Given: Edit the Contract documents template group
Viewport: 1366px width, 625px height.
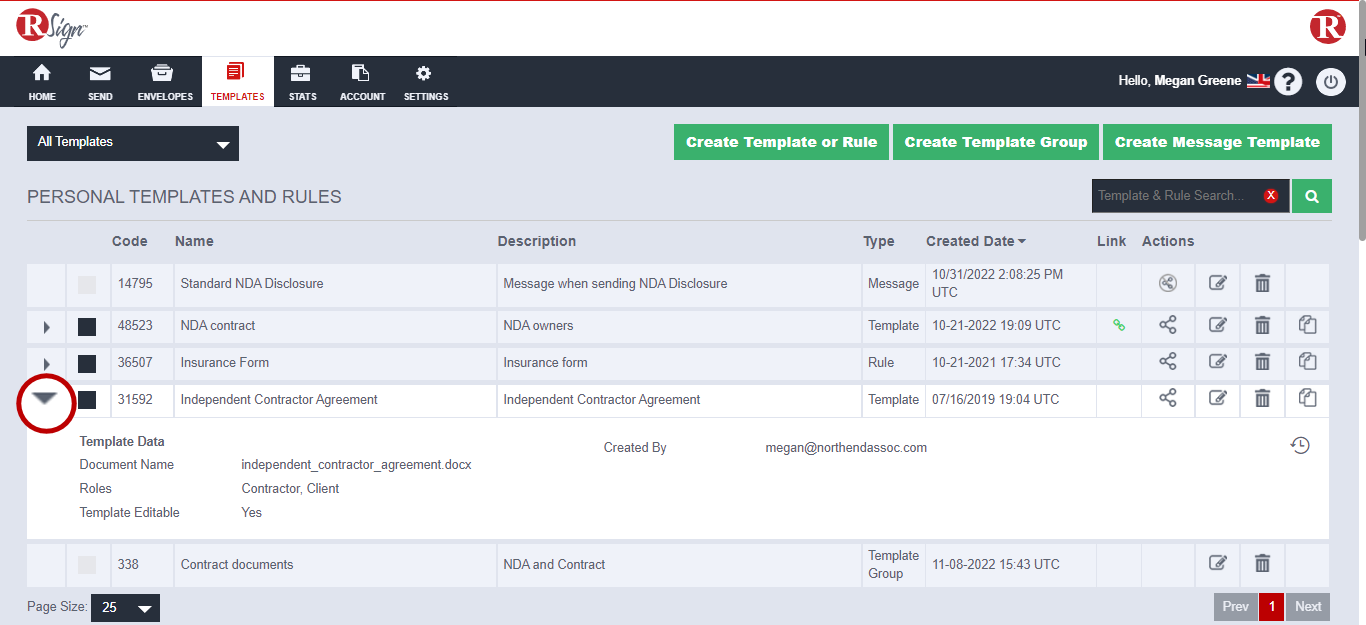Looking at the screenshot, I should 1217,563.
